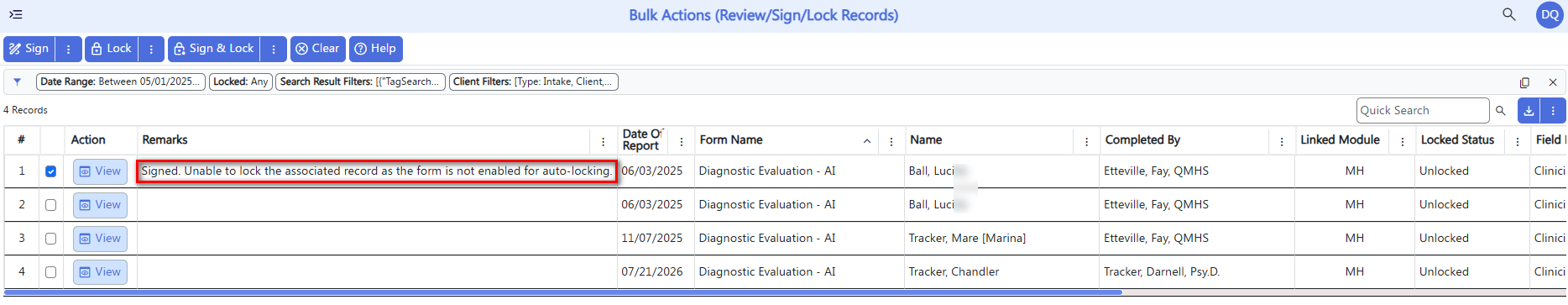Open the Search Result Filters chip
The height and width of the screenshot is (305, 1568).
coord(361,82)
